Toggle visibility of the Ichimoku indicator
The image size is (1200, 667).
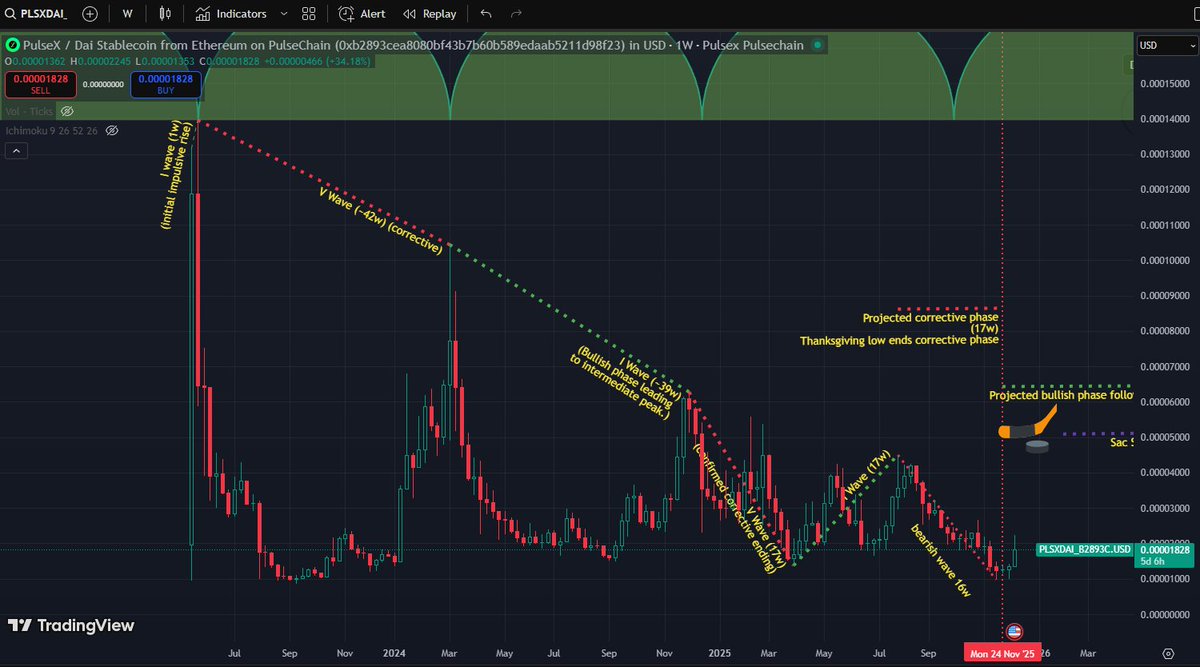click(112, 130)
